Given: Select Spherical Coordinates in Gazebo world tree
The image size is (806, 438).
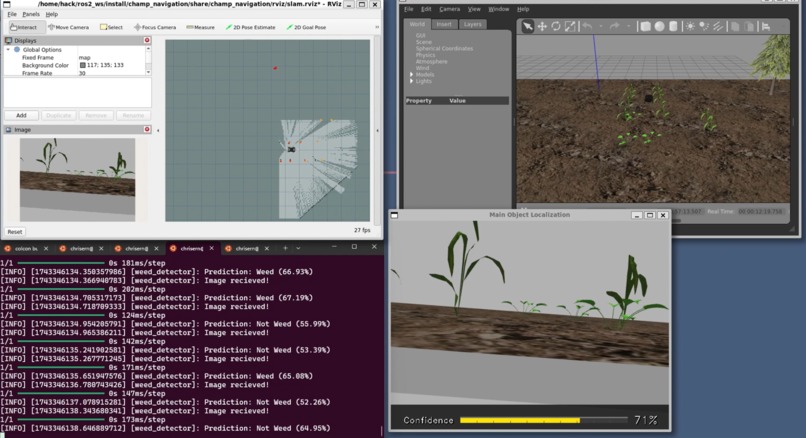Looking at the screenshot, I should [x=444, y=48].
